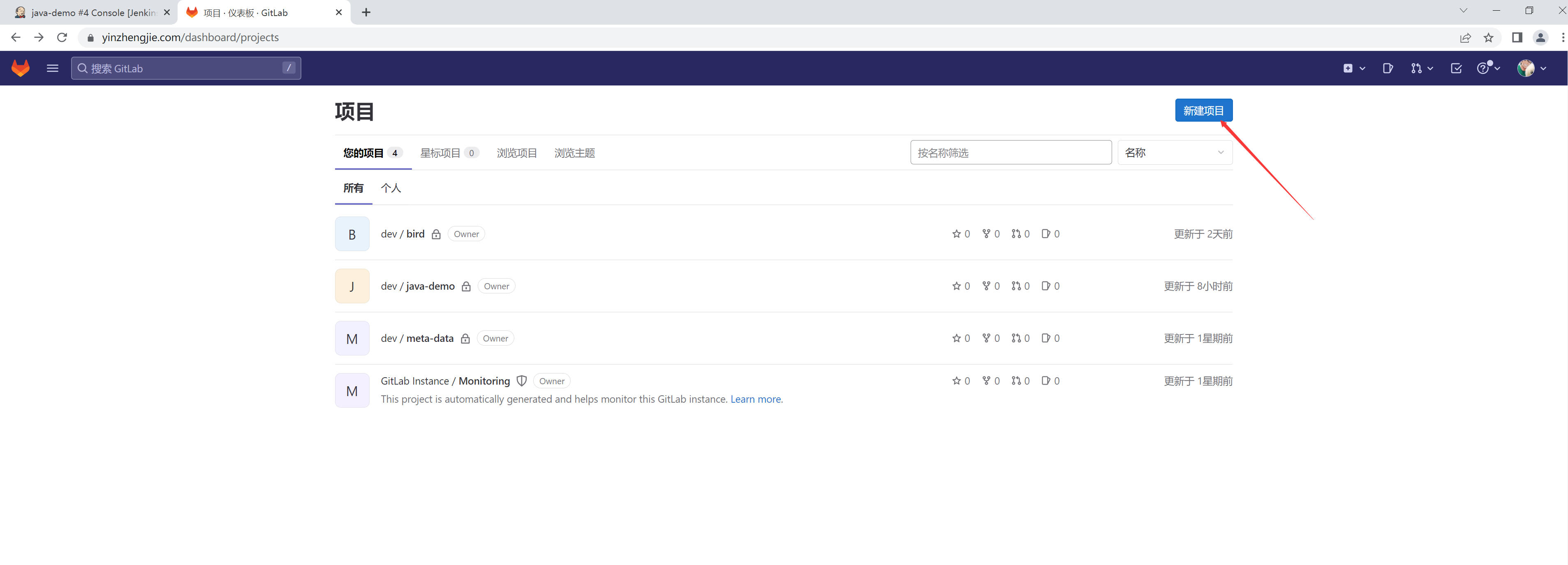Click issues count icon for Monitoring project
Viewport: 1568px width, 565px height.
coord(1046,381)
